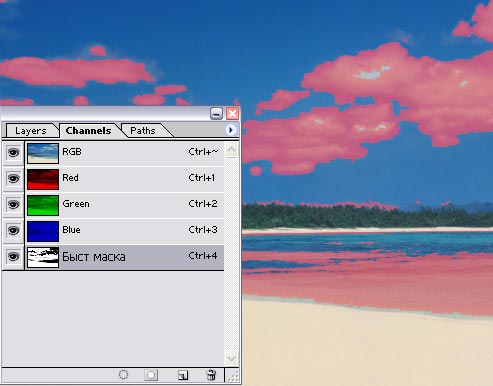Open Channels panel flyout menu arrow
Screen dimensions: 493x386
coord(231,130)
